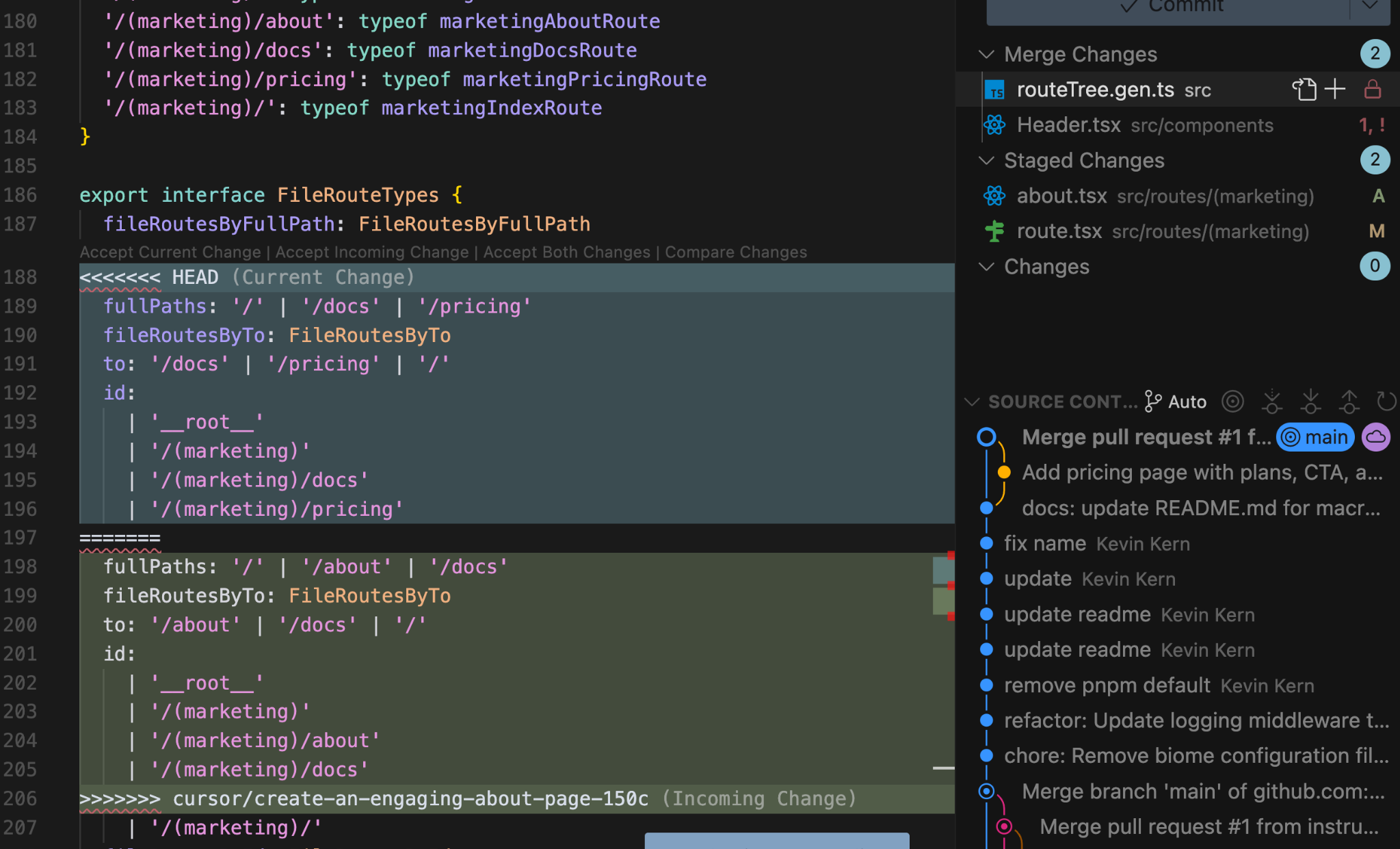The height and width of the screenshot is (849, 1400).
Task: Click the '1, !' conflict status on Header.tsx
Action: (1372, 125)
